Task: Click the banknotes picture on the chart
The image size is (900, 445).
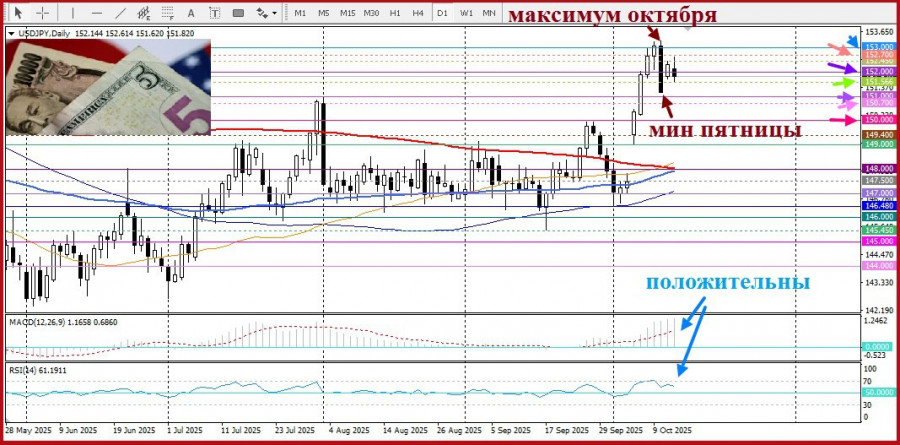Action: (x=108, y=87)
